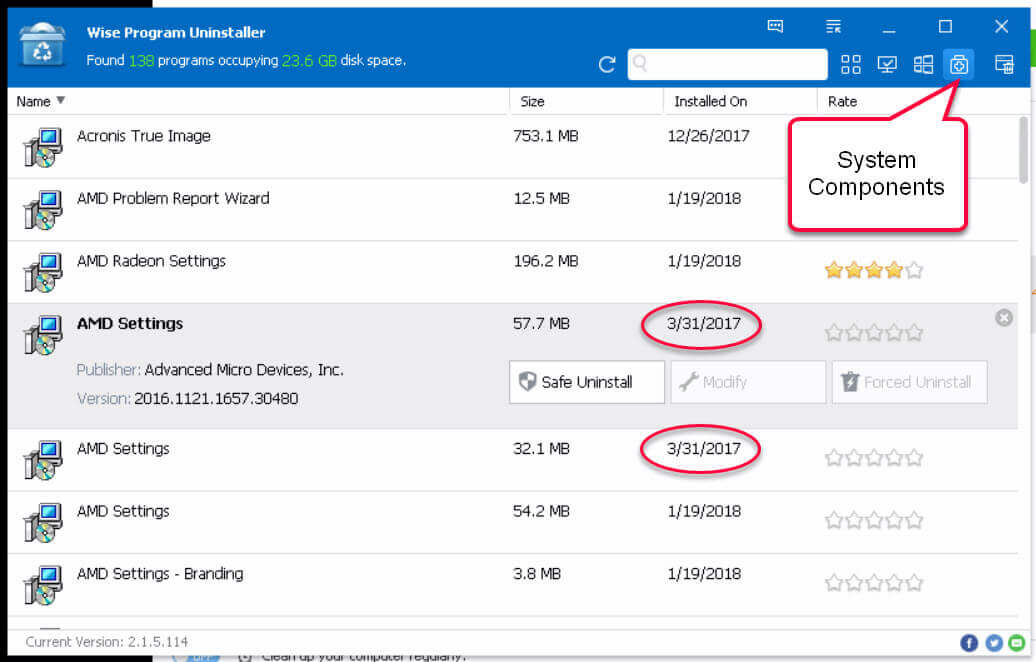Rate the 54.2 MB AMD Settings entry
The height and width of the screenshot is (662, 1036).
873,521
